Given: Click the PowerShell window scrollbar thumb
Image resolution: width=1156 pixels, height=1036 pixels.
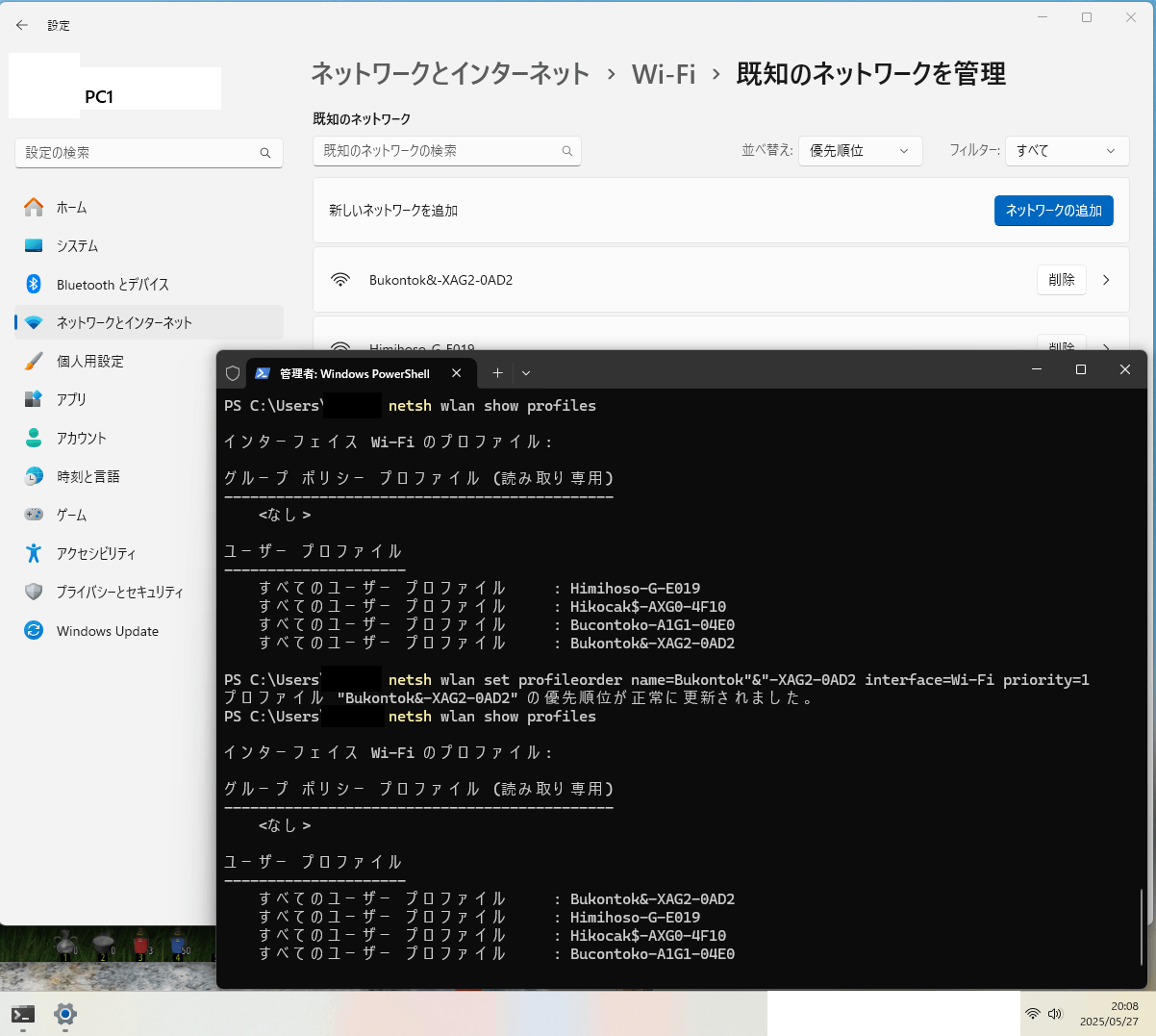Looking at the screenshot, I should coord(1142,927).
